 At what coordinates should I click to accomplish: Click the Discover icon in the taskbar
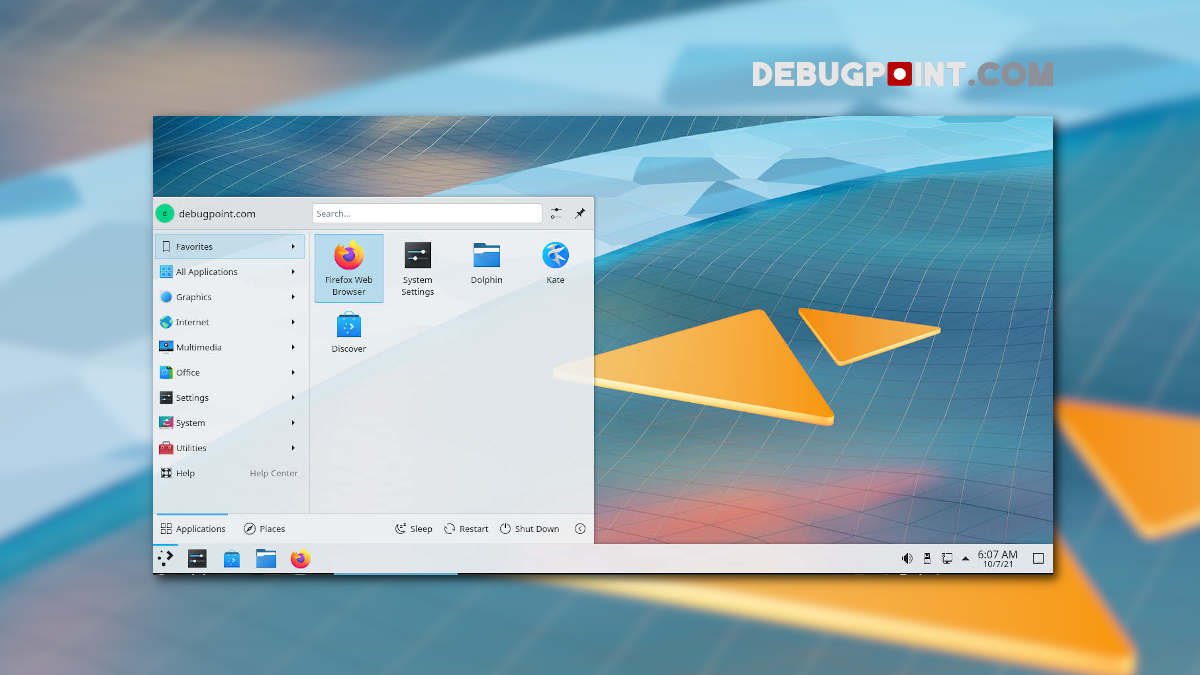click(x=231, y=559)
